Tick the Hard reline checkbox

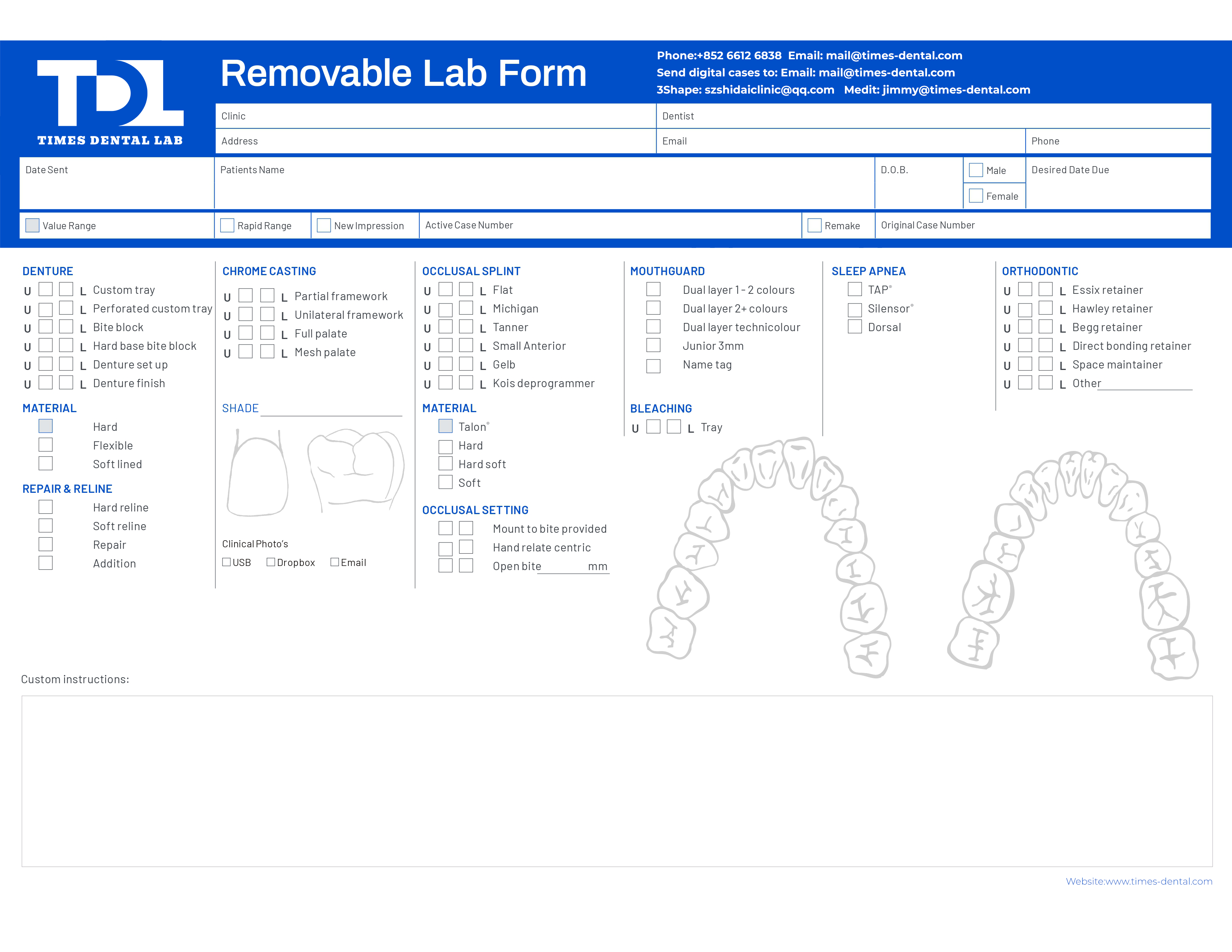click(x=46, y=507)
